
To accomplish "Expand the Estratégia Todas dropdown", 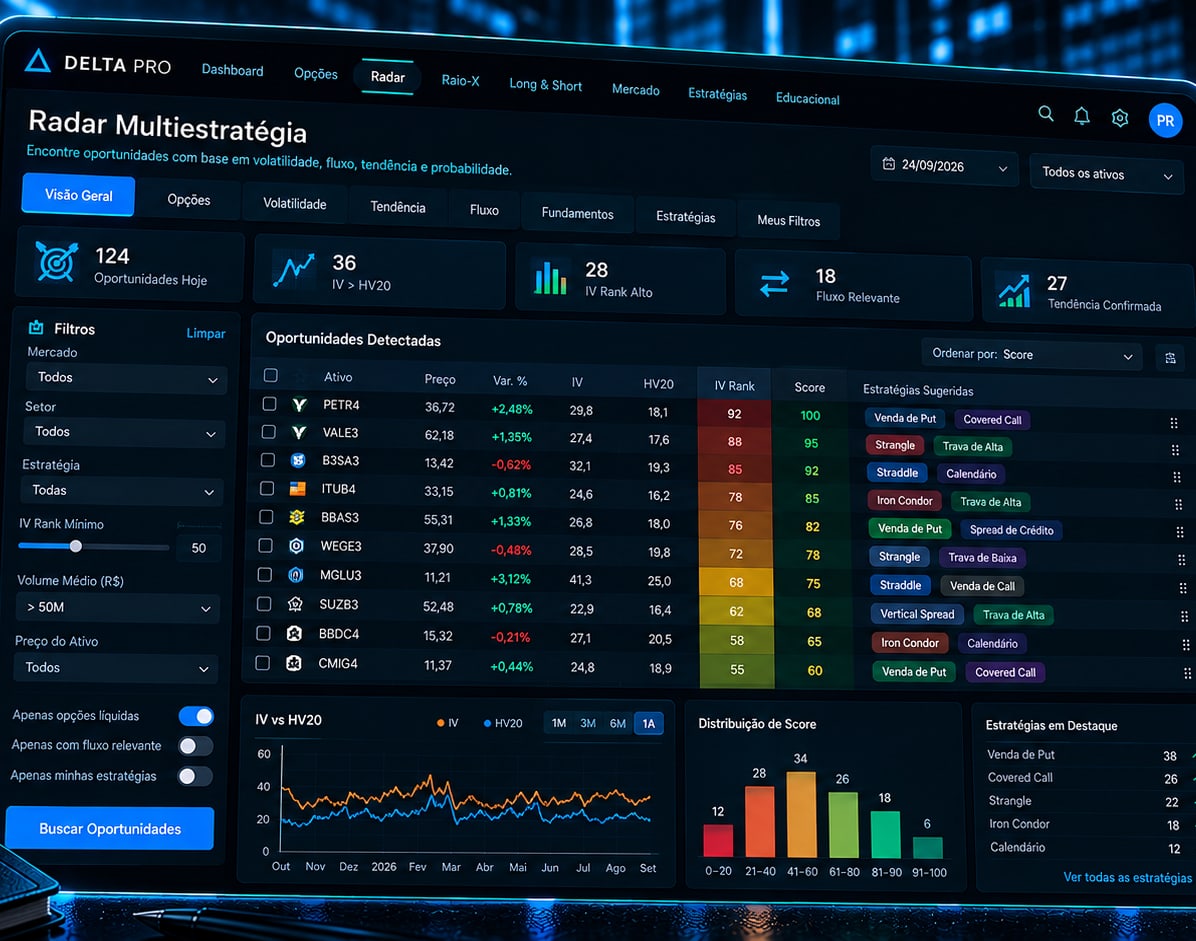I will (x=122, y=491).
